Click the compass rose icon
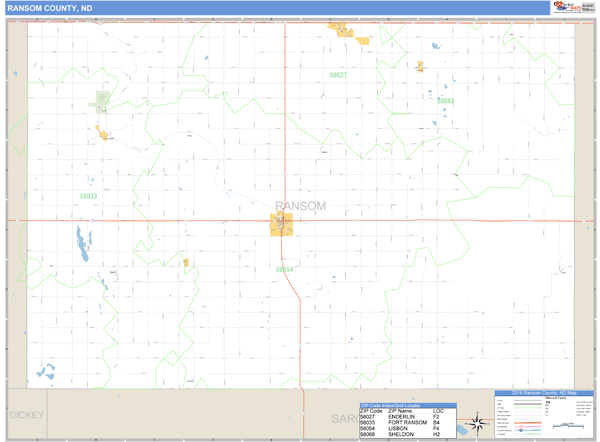 pyautogui.click(x=478, y=421)
